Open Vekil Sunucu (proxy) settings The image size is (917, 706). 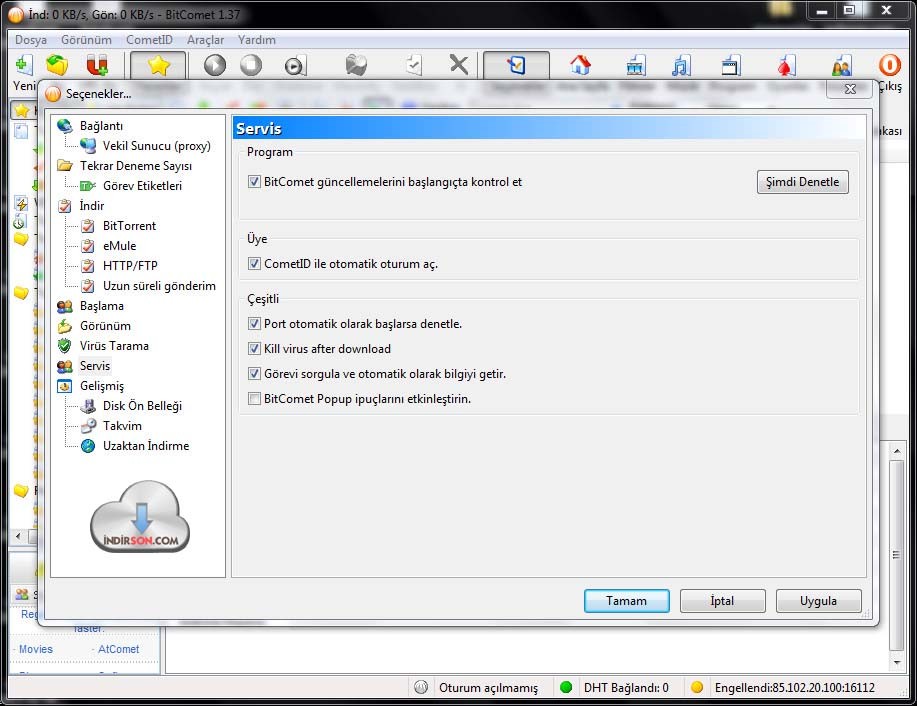click(x=156, y=146)
